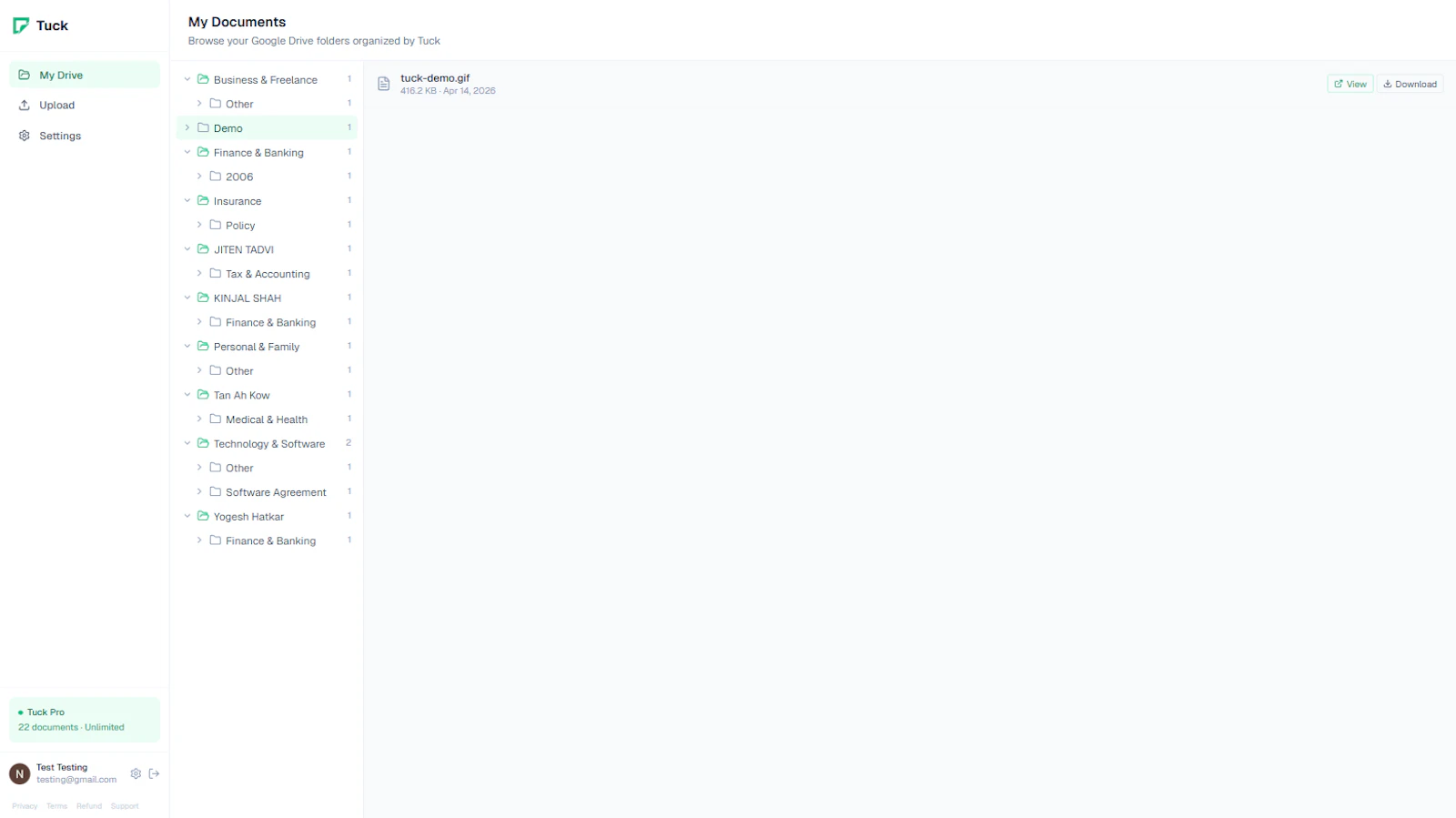The height and width of the screenshot is (818, 1456).
Task: Expand the Tax & Accounting subfolder
Action: (x=199, y=273)
